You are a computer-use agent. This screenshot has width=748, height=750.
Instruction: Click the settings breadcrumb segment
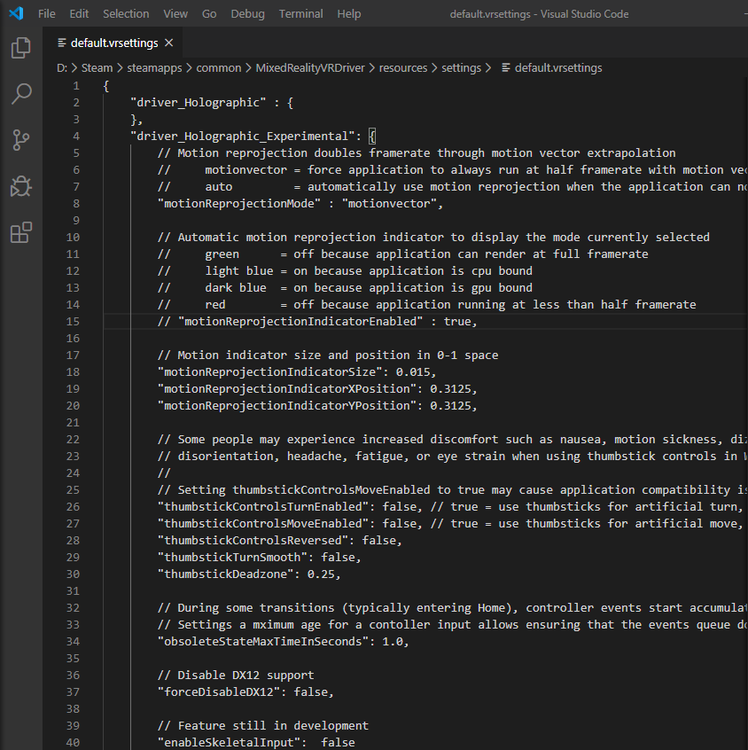coord(461,68)
